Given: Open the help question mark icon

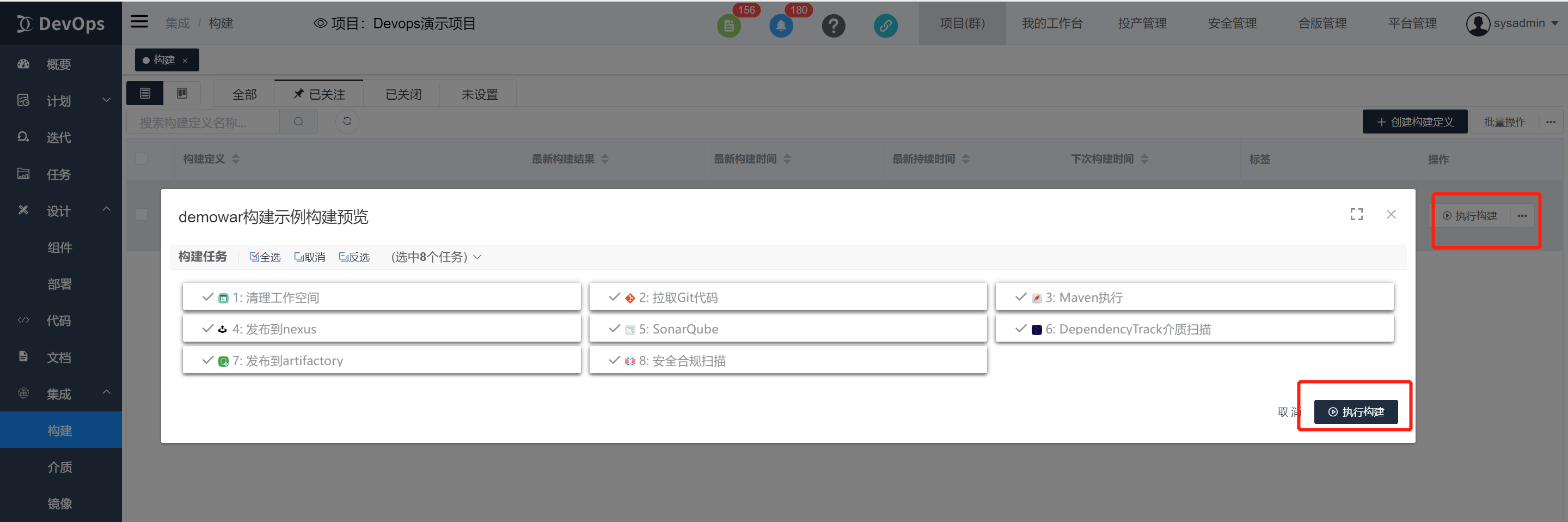Looking at the screenshot, I should point(834,26).
